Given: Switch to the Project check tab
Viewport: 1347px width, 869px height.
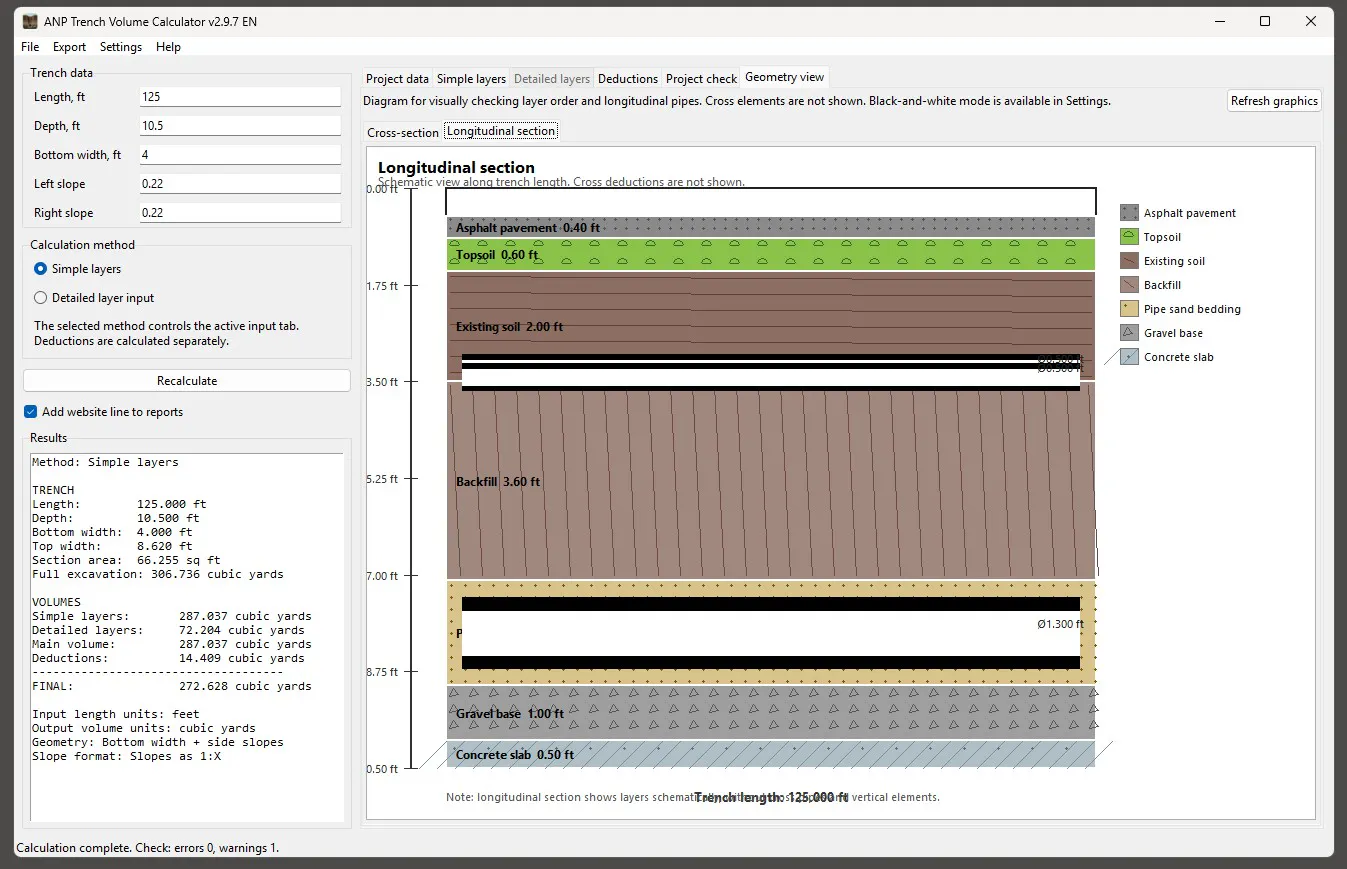Looking at the screenshot, I should coord(701,79).
